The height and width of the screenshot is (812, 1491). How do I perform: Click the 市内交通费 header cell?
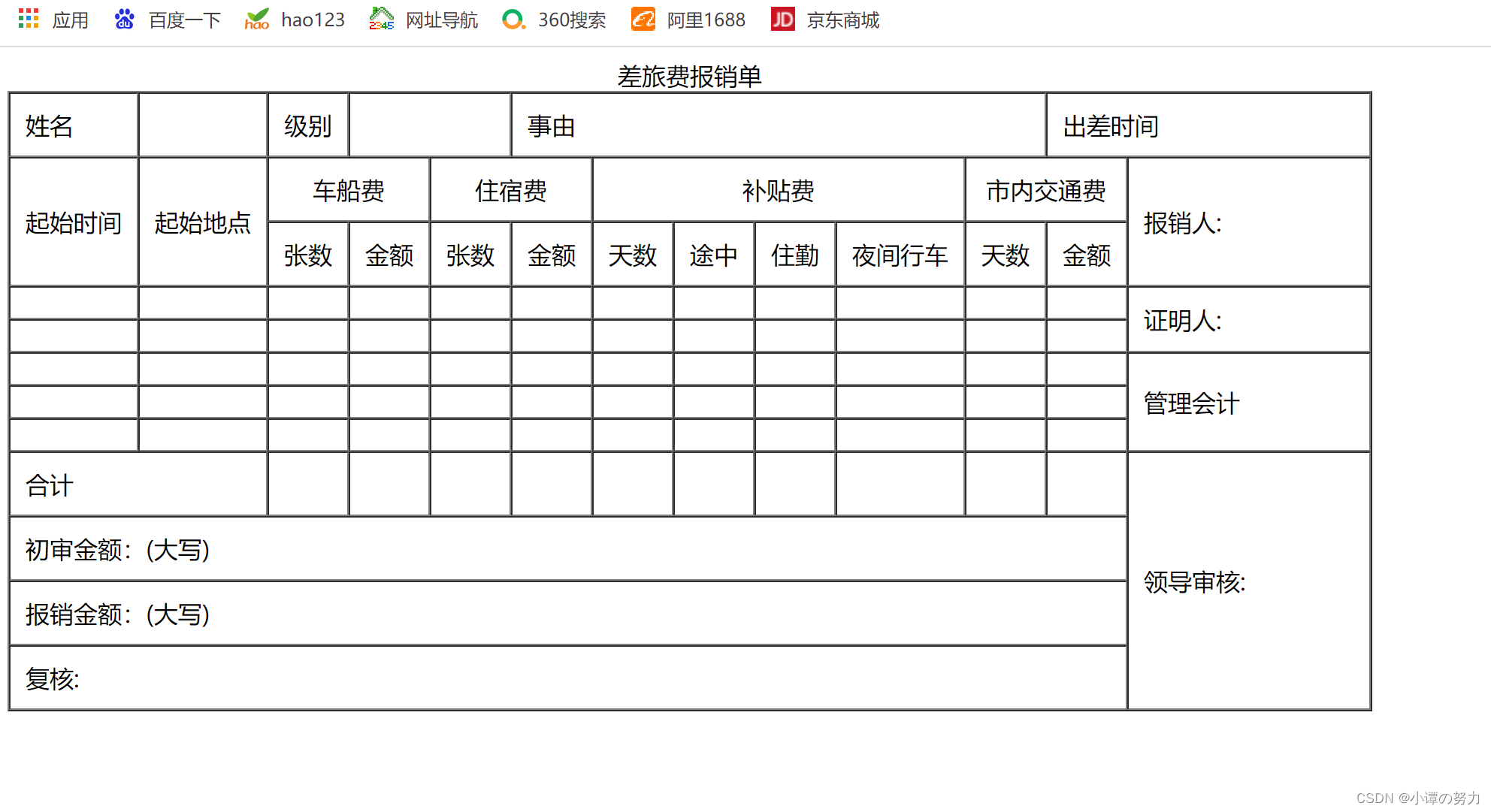(1046, 190)
